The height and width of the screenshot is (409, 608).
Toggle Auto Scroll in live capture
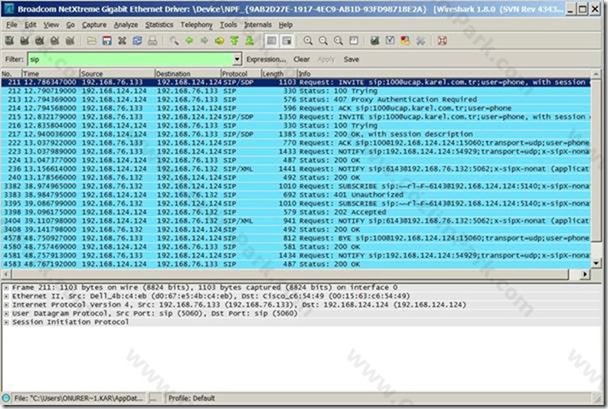(x=287, y=41)
